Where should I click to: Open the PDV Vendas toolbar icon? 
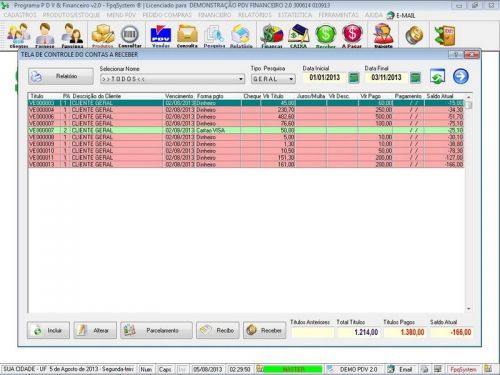click(x=161, y=36)
